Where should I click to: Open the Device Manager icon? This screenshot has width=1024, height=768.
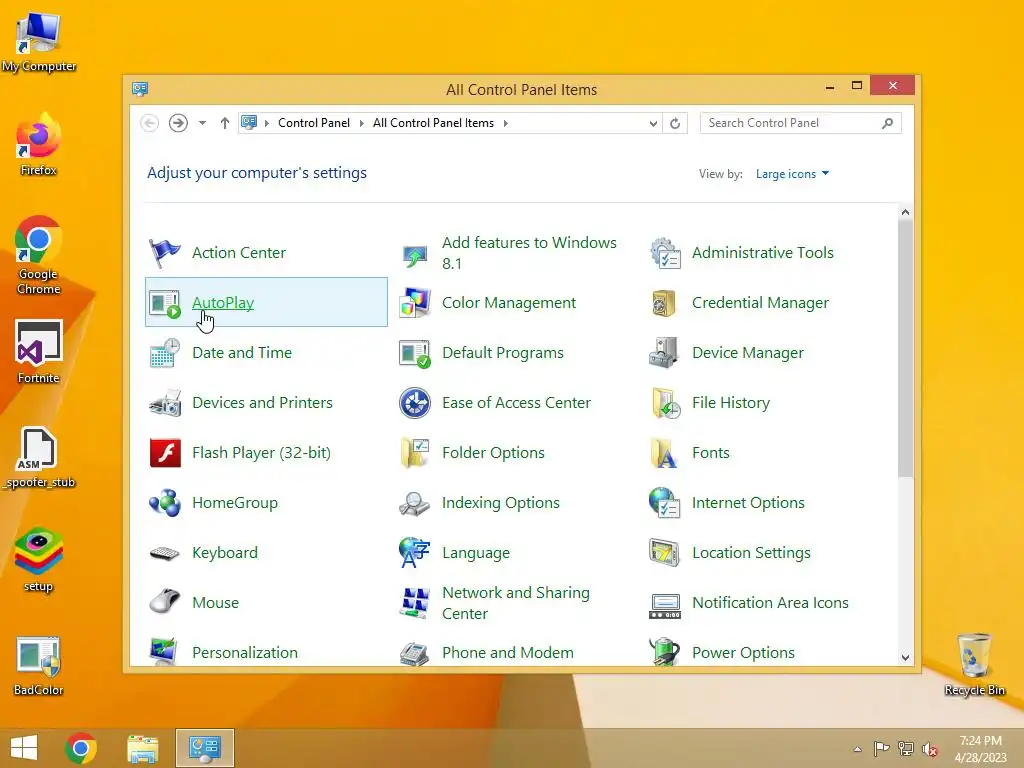pos(664,353)
